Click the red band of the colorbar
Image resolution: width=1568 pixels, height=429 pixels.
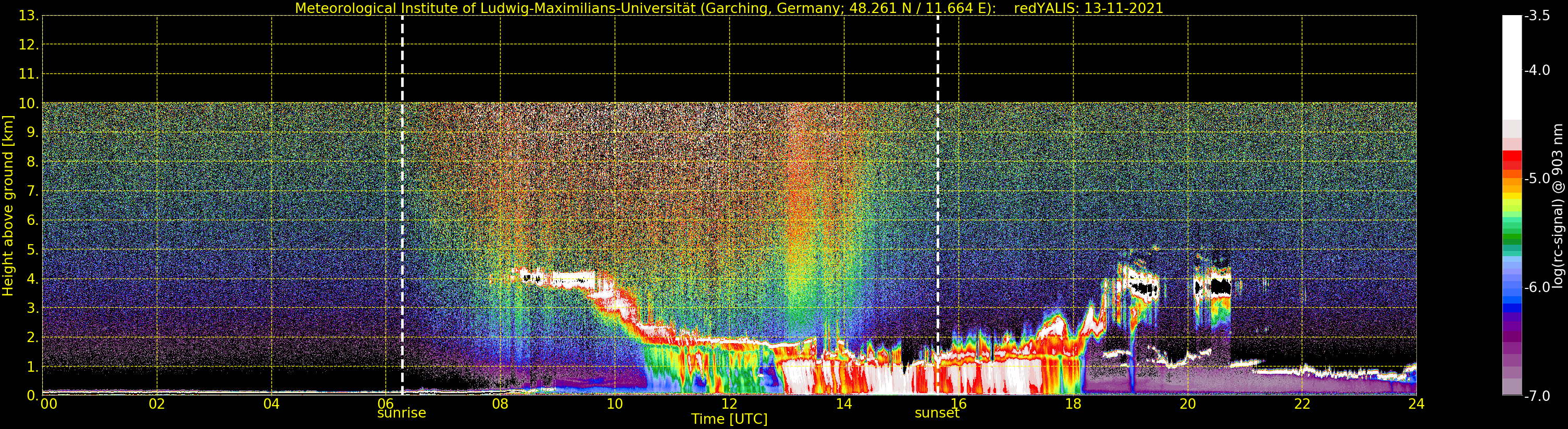pos(1511,160)
